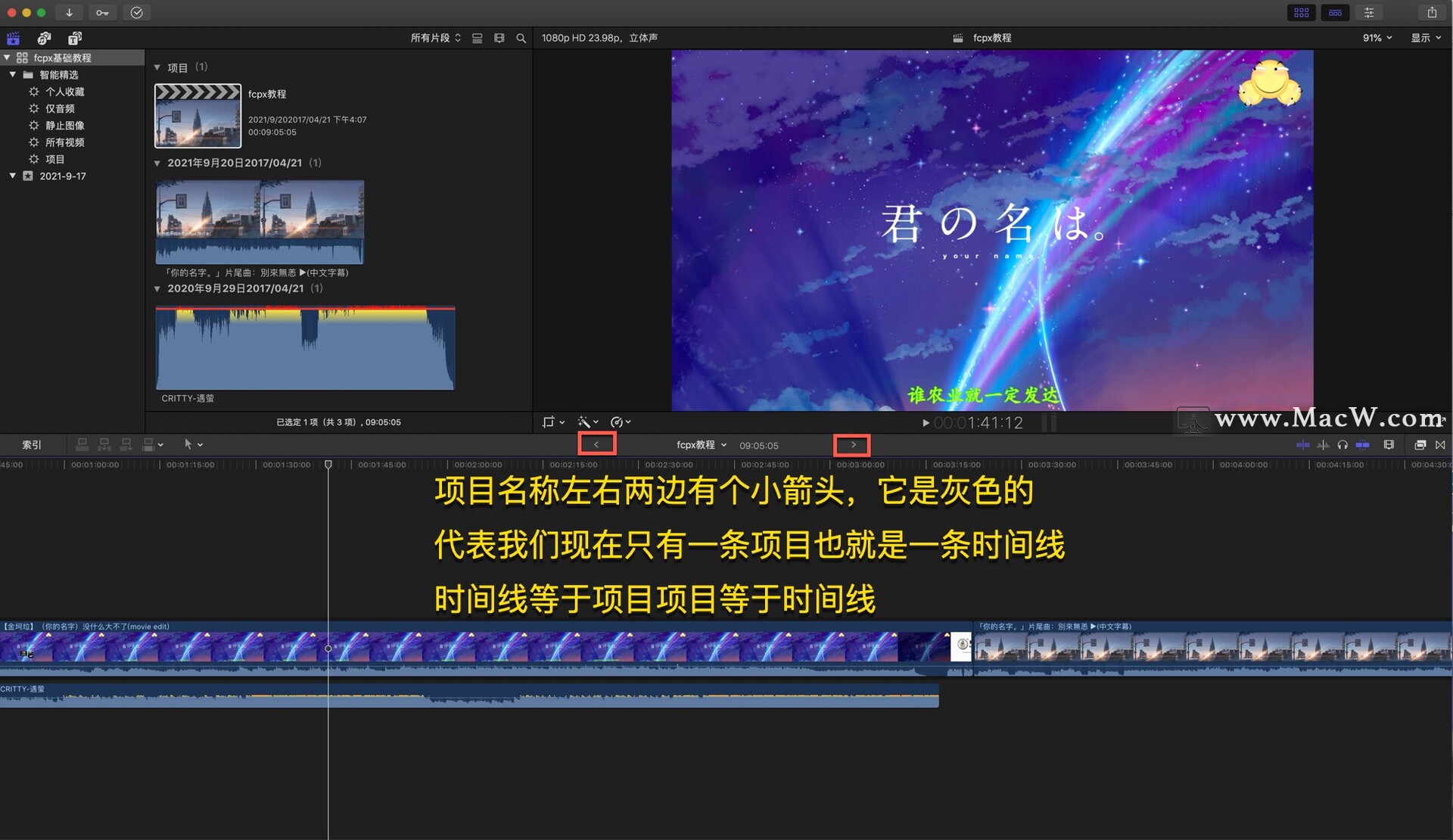Open the share export button
Image resolution: width=1453 pixels, height=840 pixels.
1432,12
